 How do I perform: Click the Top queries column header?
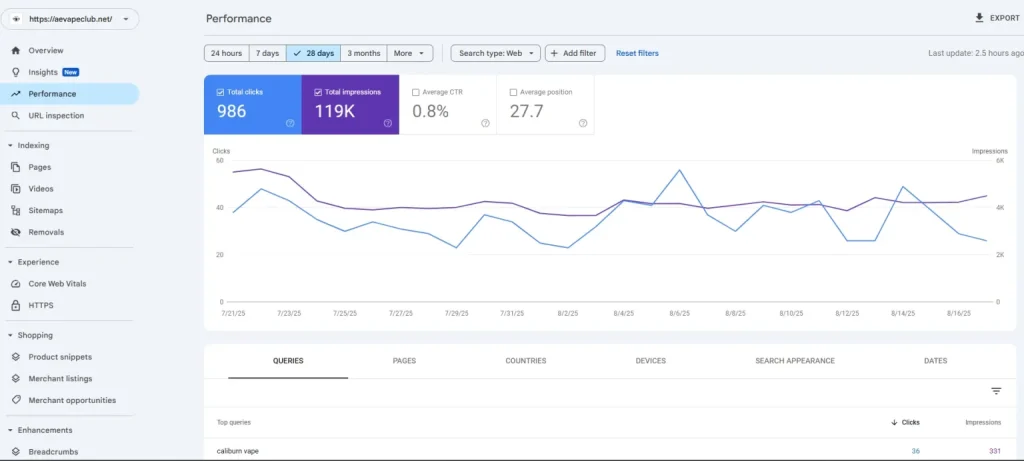click(234, 422)
